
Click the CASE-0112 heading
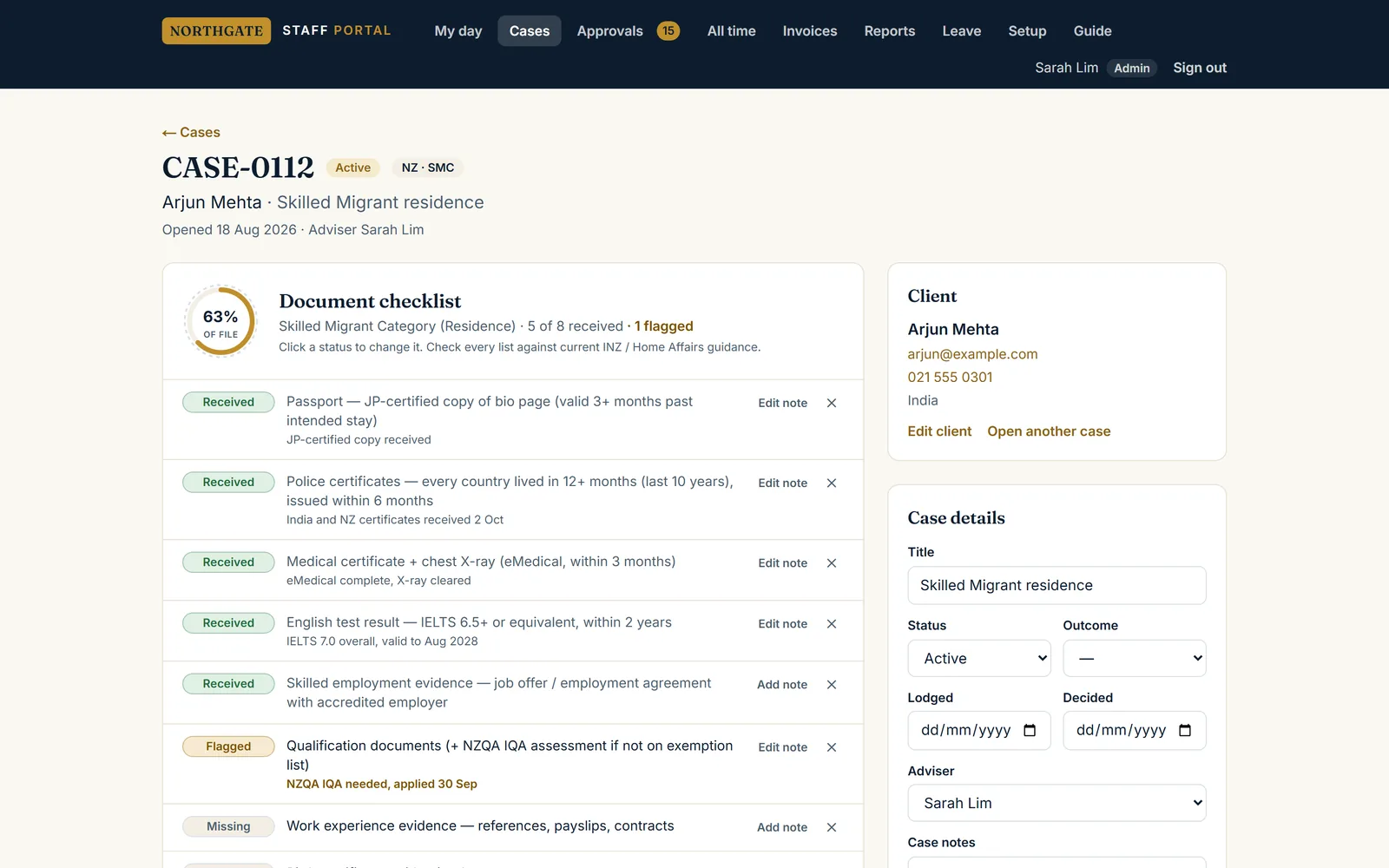tap(238, 168)
